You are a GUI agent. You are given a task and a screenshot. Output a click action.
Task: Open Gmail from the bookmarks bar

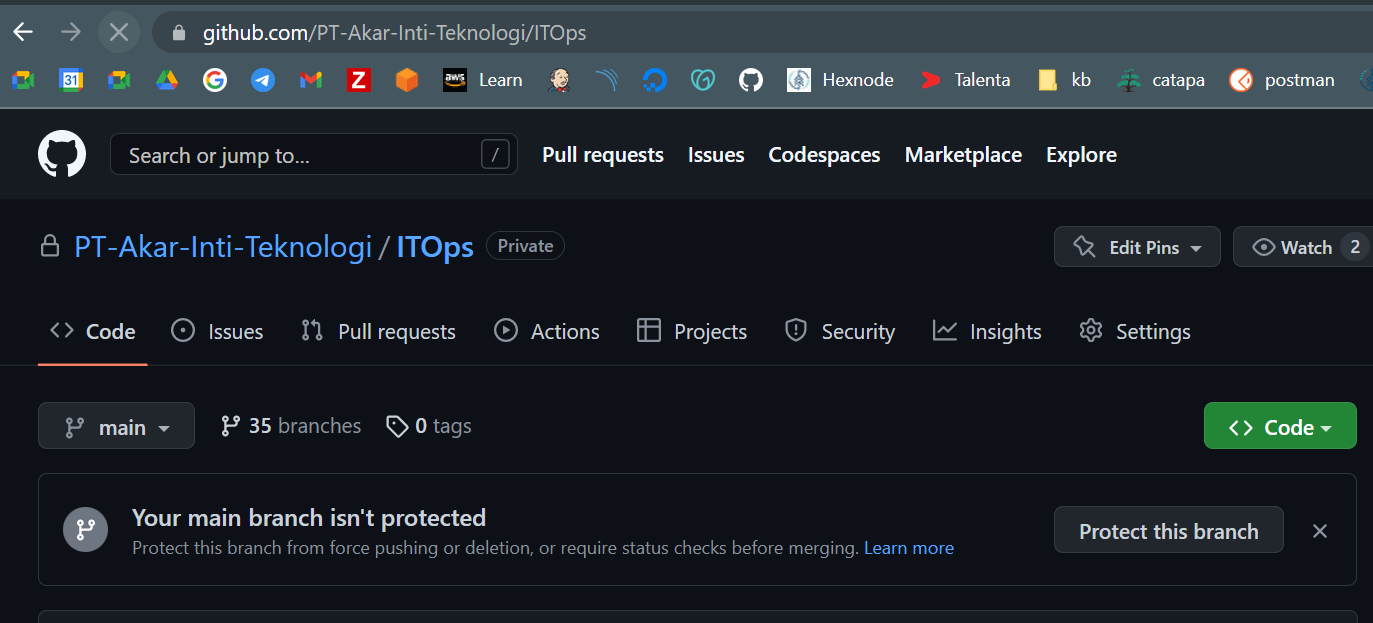click(x=311, y=79)
